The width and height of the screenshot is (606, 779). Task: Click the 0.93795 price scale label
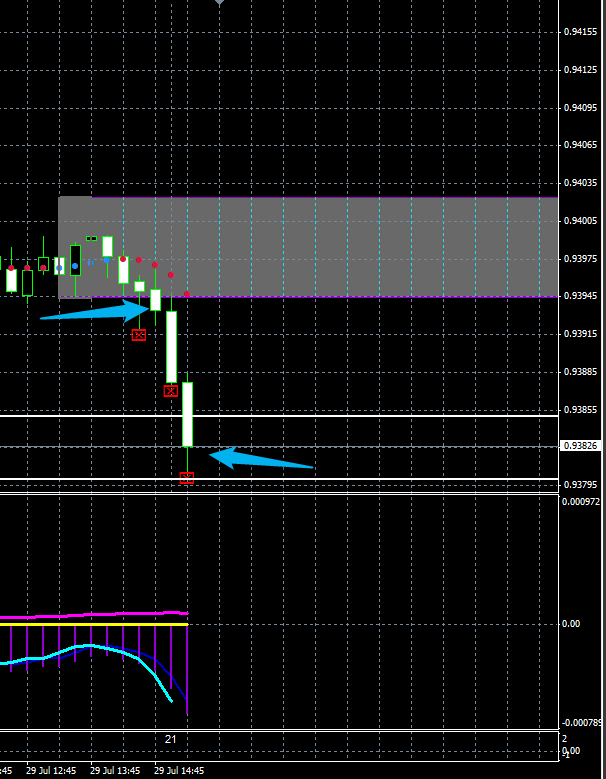click(580, 484)
